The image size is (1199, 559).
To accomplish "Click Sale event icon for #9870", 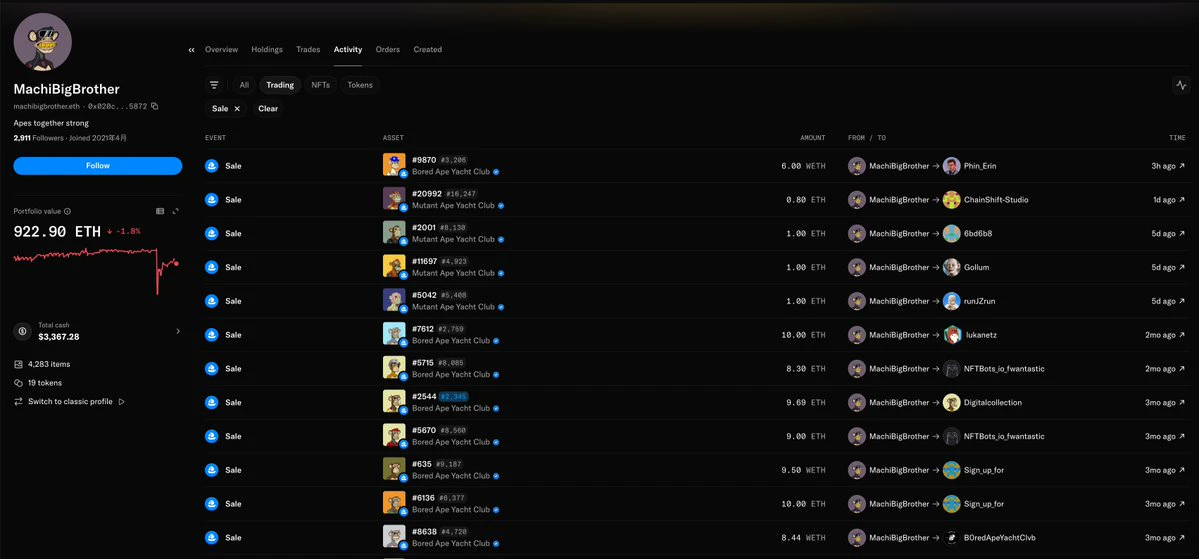I will [x=212, y=166].
